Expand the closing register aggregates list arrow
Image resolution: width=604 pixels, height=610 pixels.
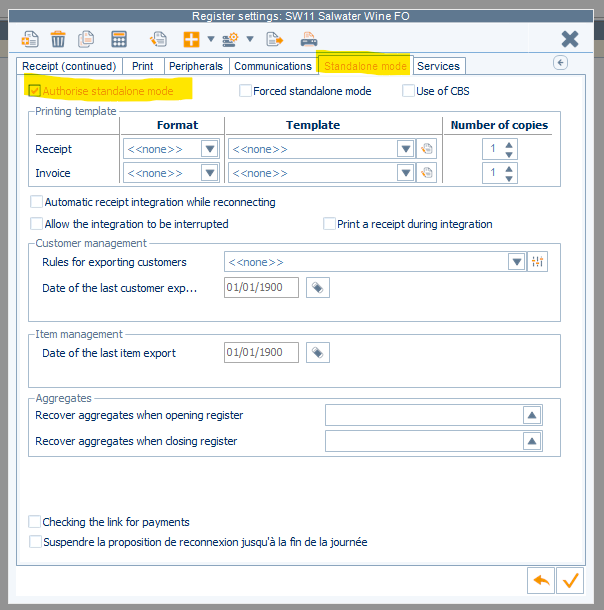pos(532,441)
